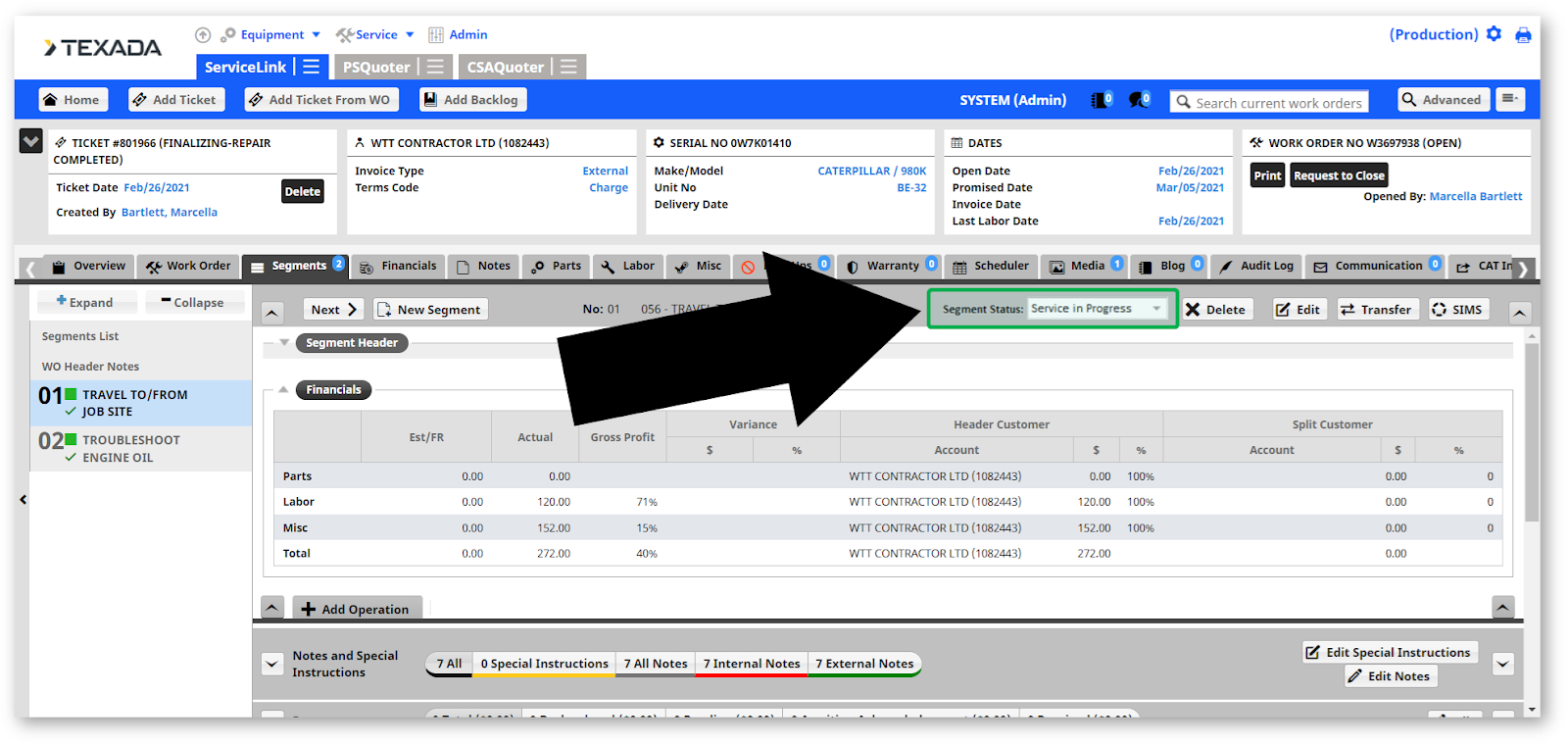This screenshot has height=745, width=1568.
Task: Create a New Segment
Action: [430, 310]
